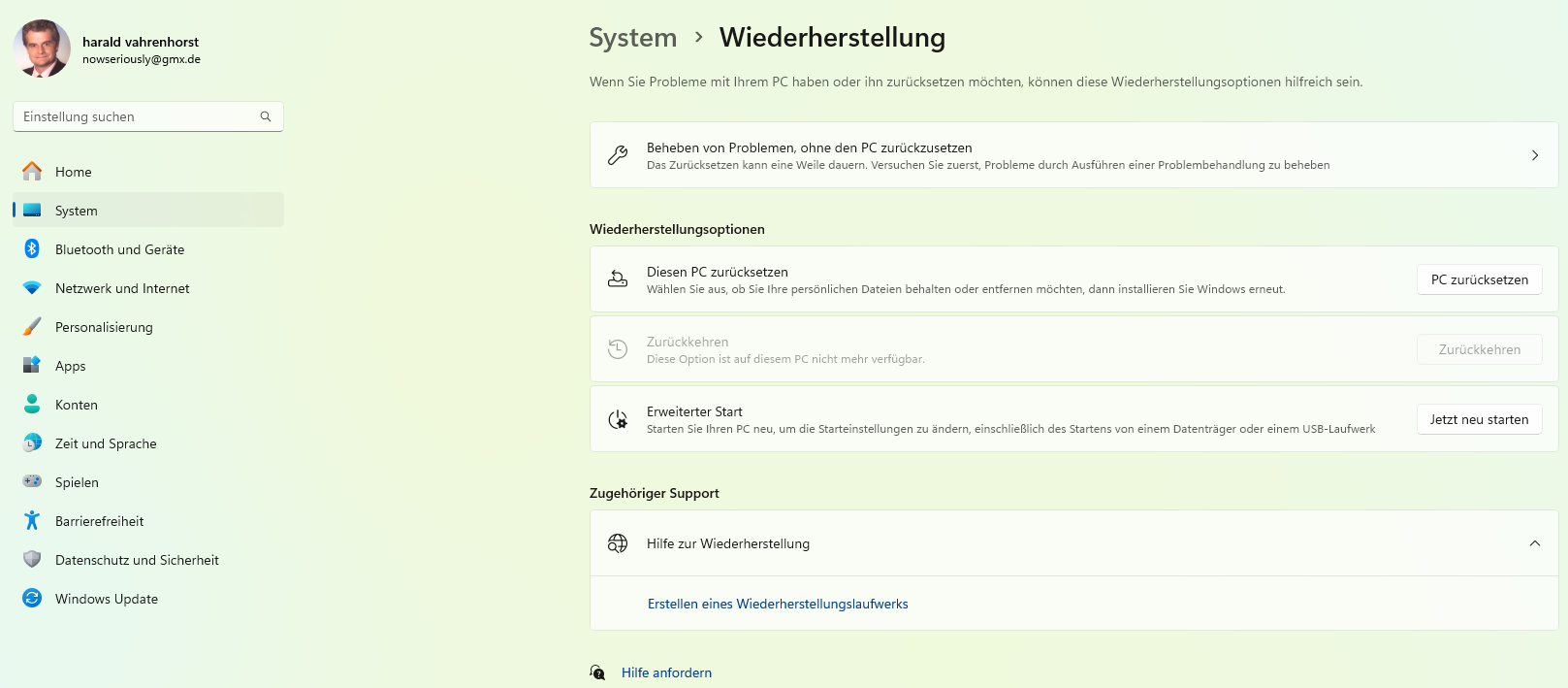Click the Konten person icon
This screenshot has width=1568, height=688.
click(x=32, y=405)
